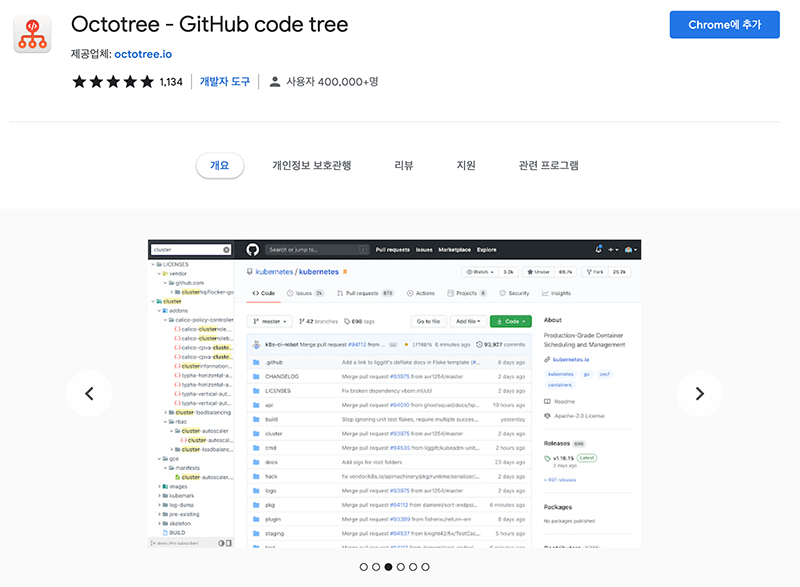Jump to the second carousel slide dot
Screen dimensions: 800x587
[x=376, y=567]
